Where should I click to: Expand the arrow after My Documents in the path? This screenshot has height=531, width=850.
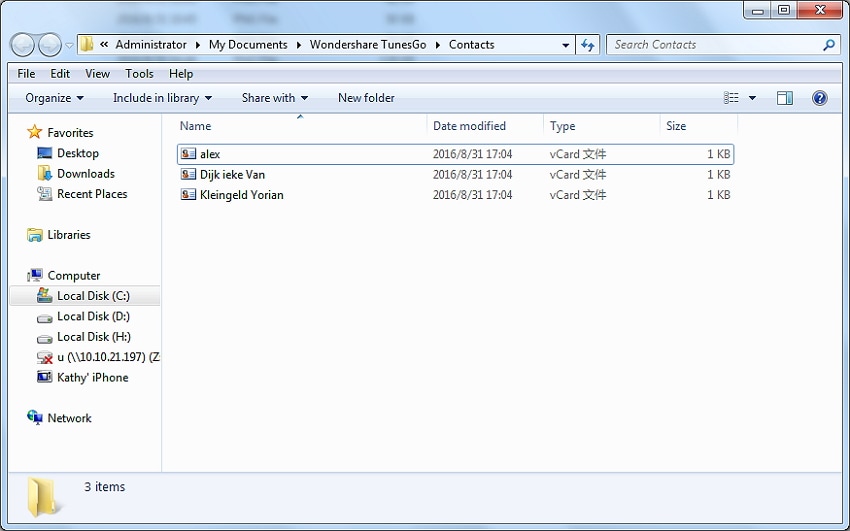pyautogui.click(x=299, y=45)
